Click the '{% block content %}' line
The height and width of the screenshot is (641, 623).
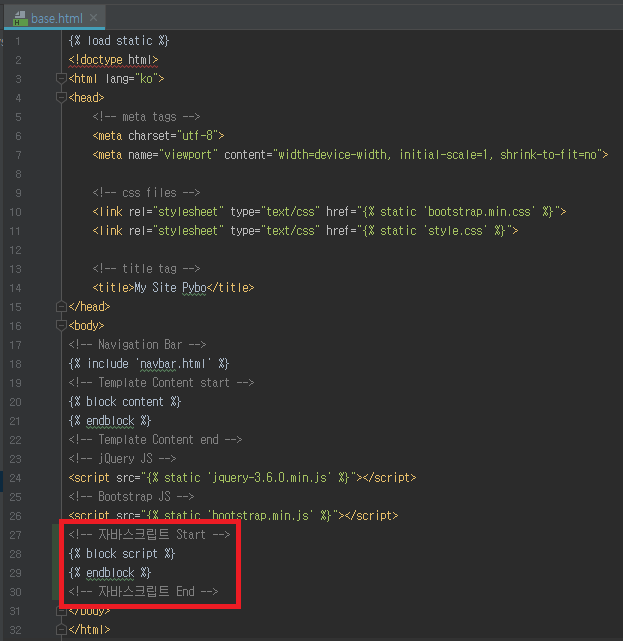[125, 401]
